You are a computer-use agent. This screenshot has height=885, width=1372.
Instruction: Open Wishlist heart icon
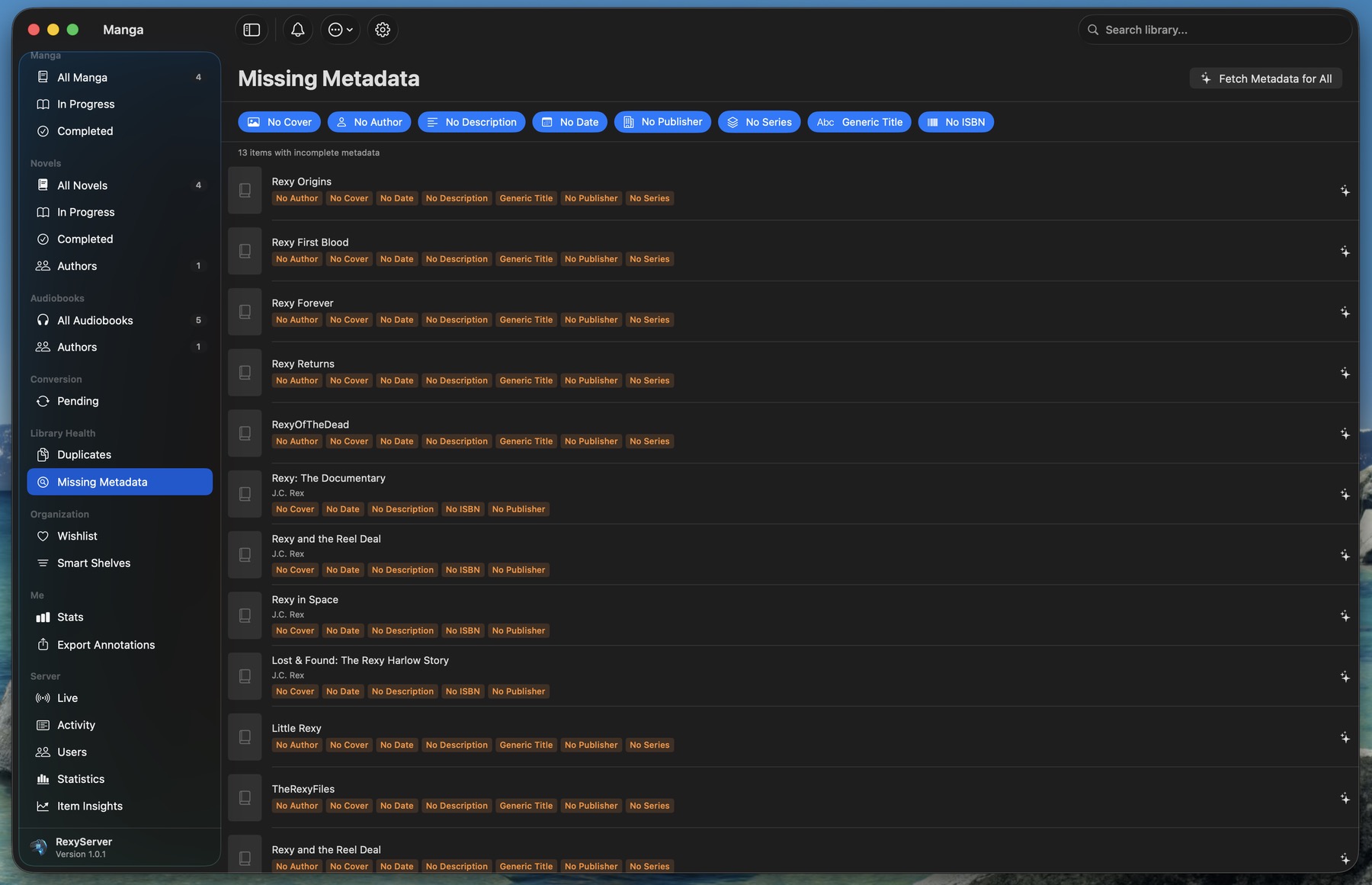tap(43, 536)
